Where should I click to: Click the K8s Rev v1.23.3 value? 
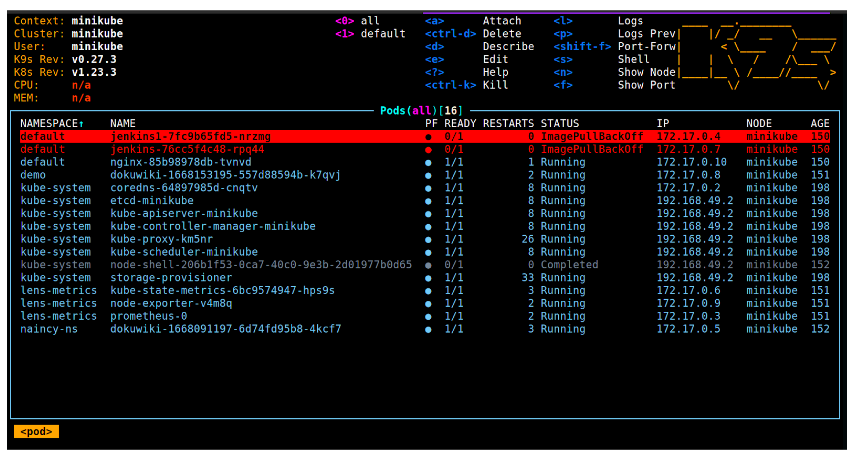pyautogui.click(x=94, y=72)
